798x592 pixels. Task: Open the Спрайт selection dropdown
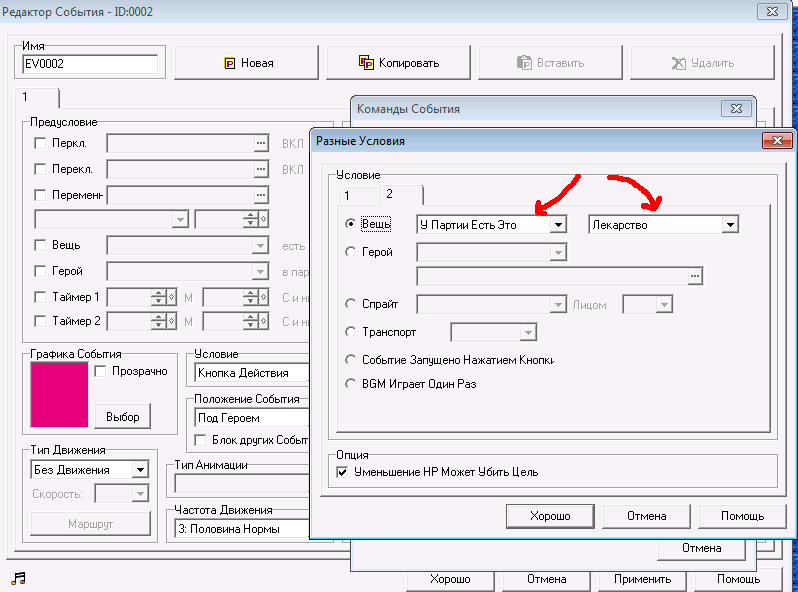492,304
